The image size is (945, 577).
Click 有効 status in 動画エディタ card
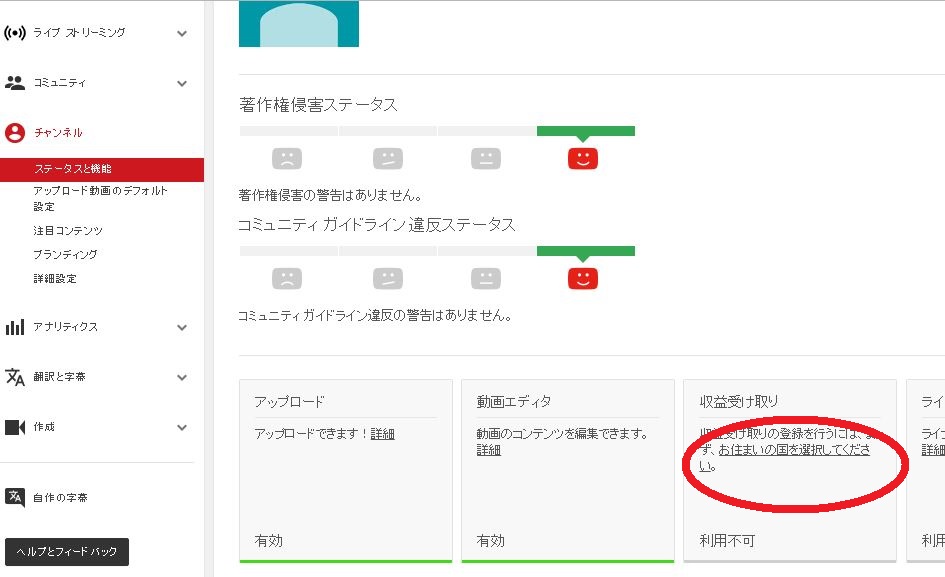point(491,541)
